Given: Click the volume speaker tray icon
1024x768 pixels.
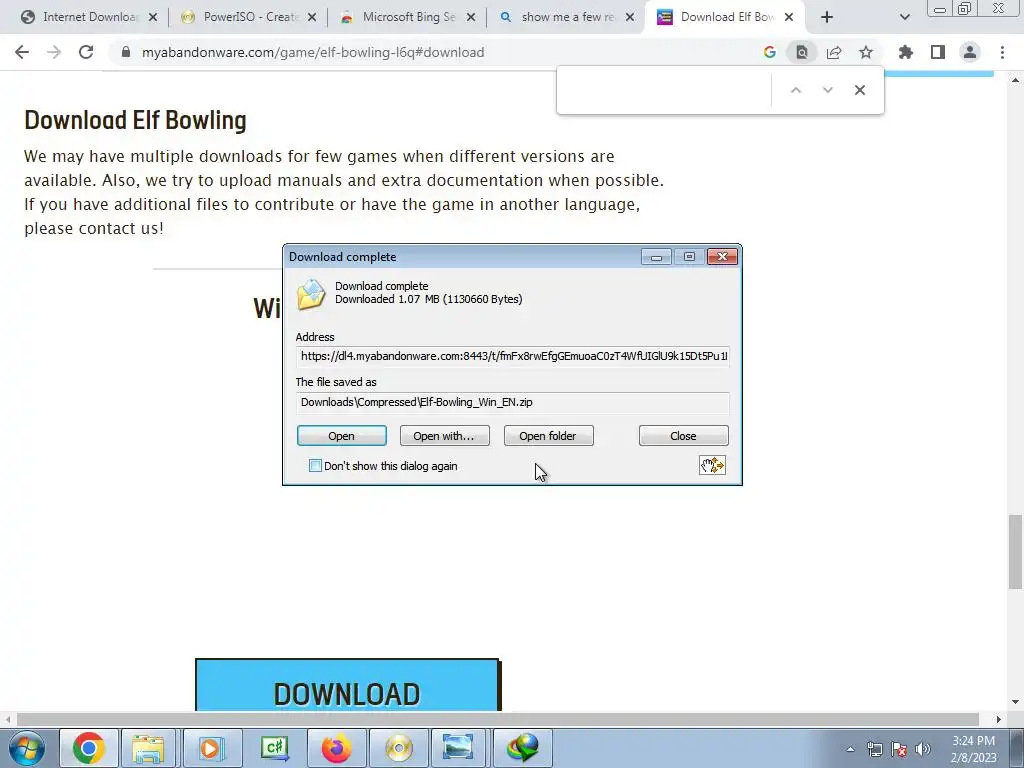Looking at the screenshot, I should pyautogui.click(x=923, y=749).
